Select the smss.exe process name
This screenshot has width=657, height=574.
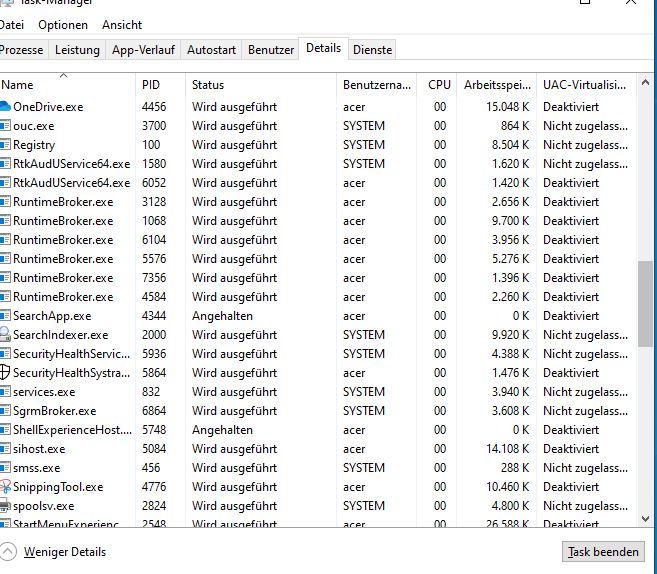pyautogui.click(x=36, y=468)
